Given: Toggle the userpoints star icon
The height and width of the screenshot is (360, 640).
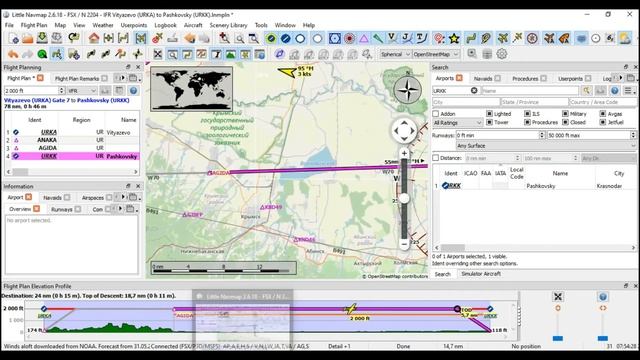Looking at the screenshot, I should 454,38.
